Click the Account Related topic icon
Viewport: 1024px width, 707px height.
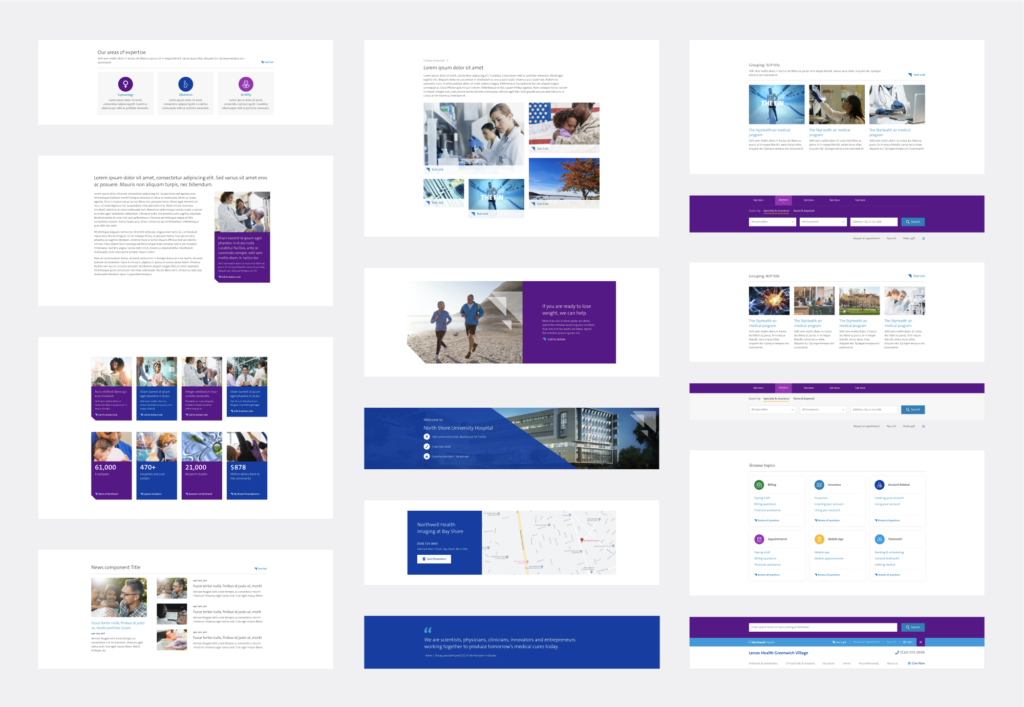879,484
